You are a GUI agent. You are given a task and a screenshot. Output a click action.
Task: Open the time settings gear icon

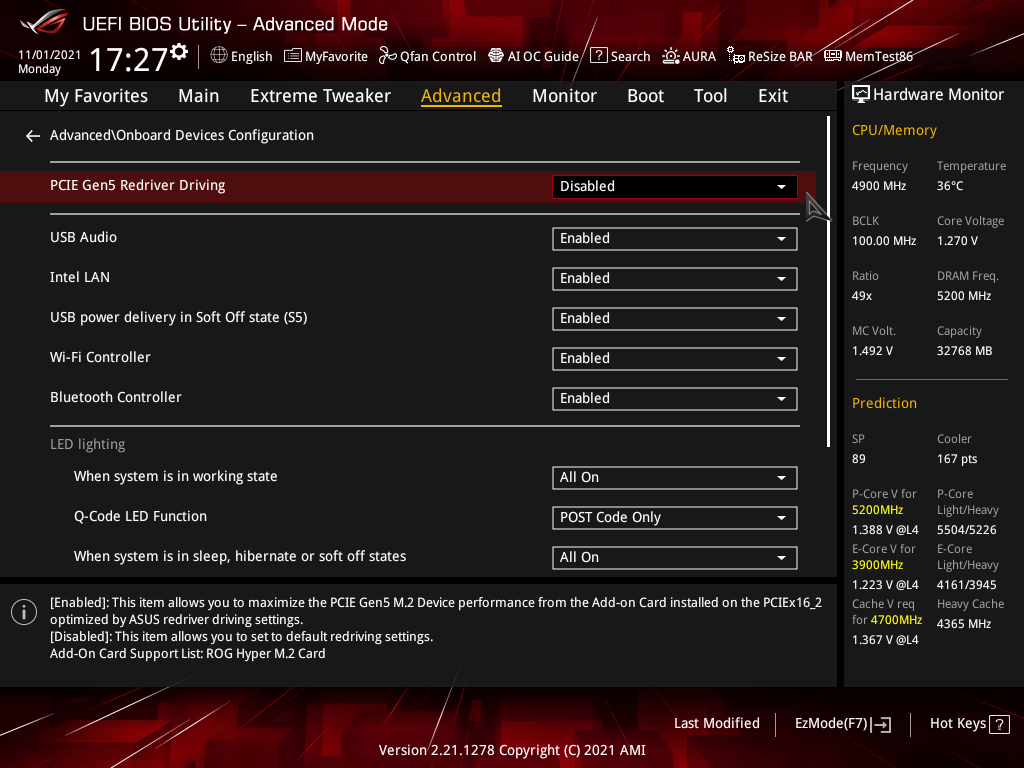(x=179, y=52)
